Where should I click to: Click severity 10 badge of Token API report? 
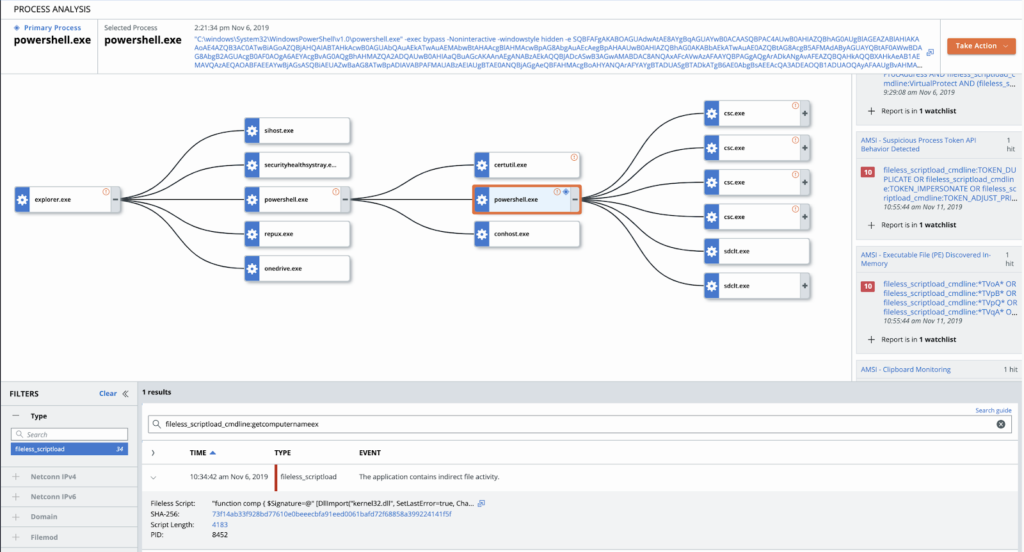868,172
